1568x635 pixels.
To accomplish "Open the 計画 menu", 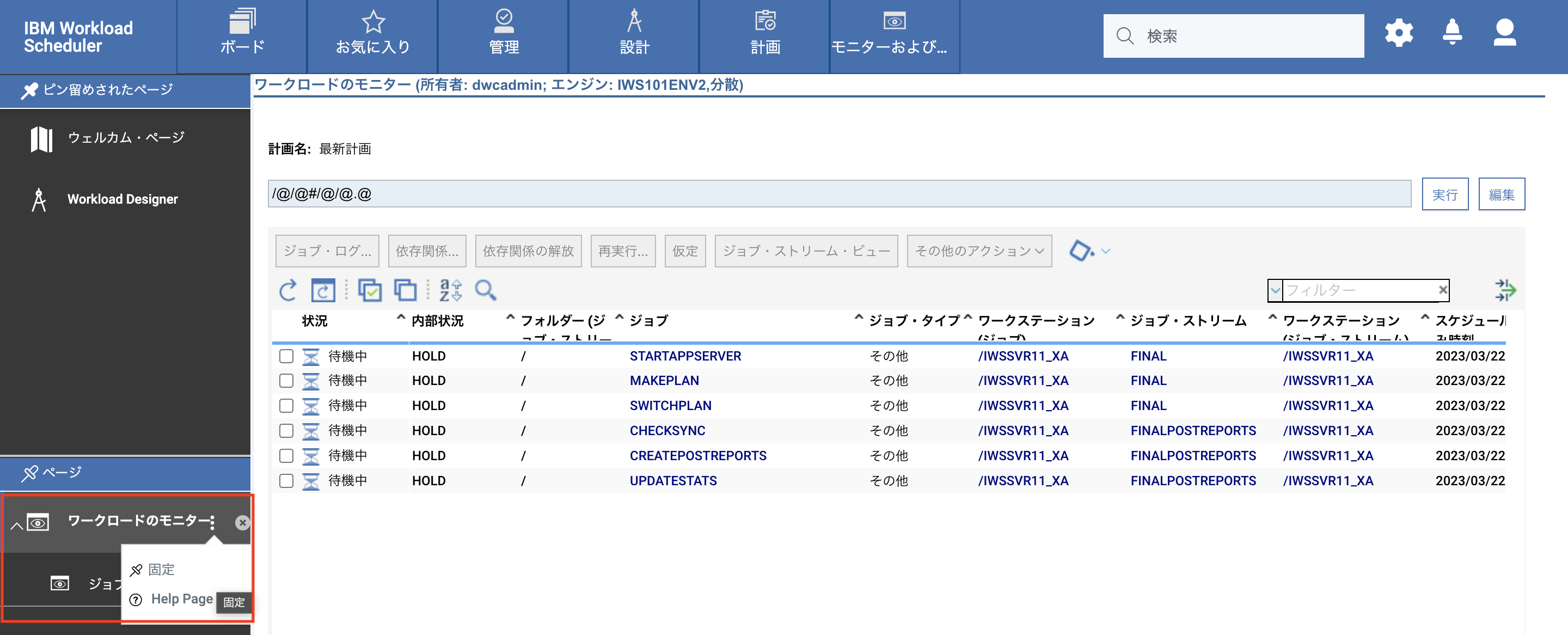I will coord(764,36).
